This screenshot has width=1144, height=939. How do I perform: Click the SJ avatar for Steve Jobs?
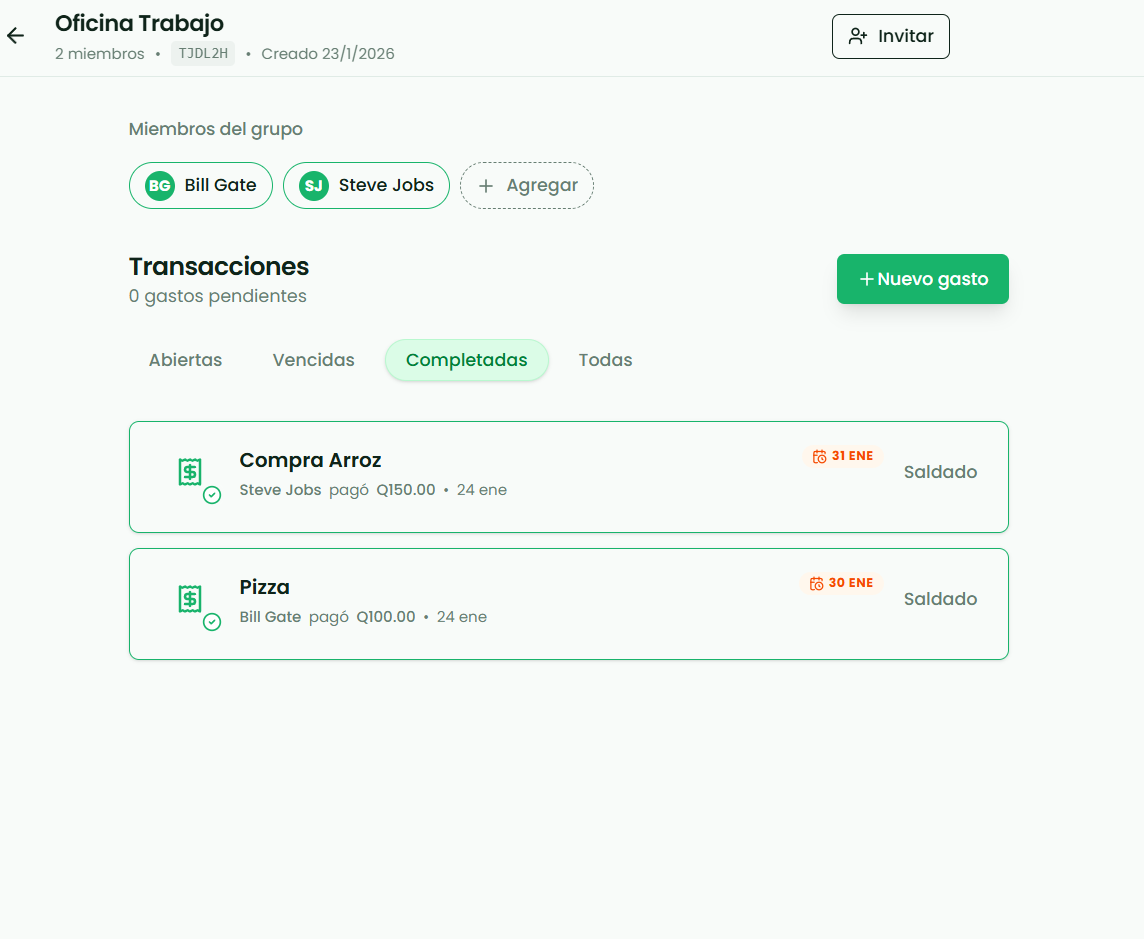314,186
